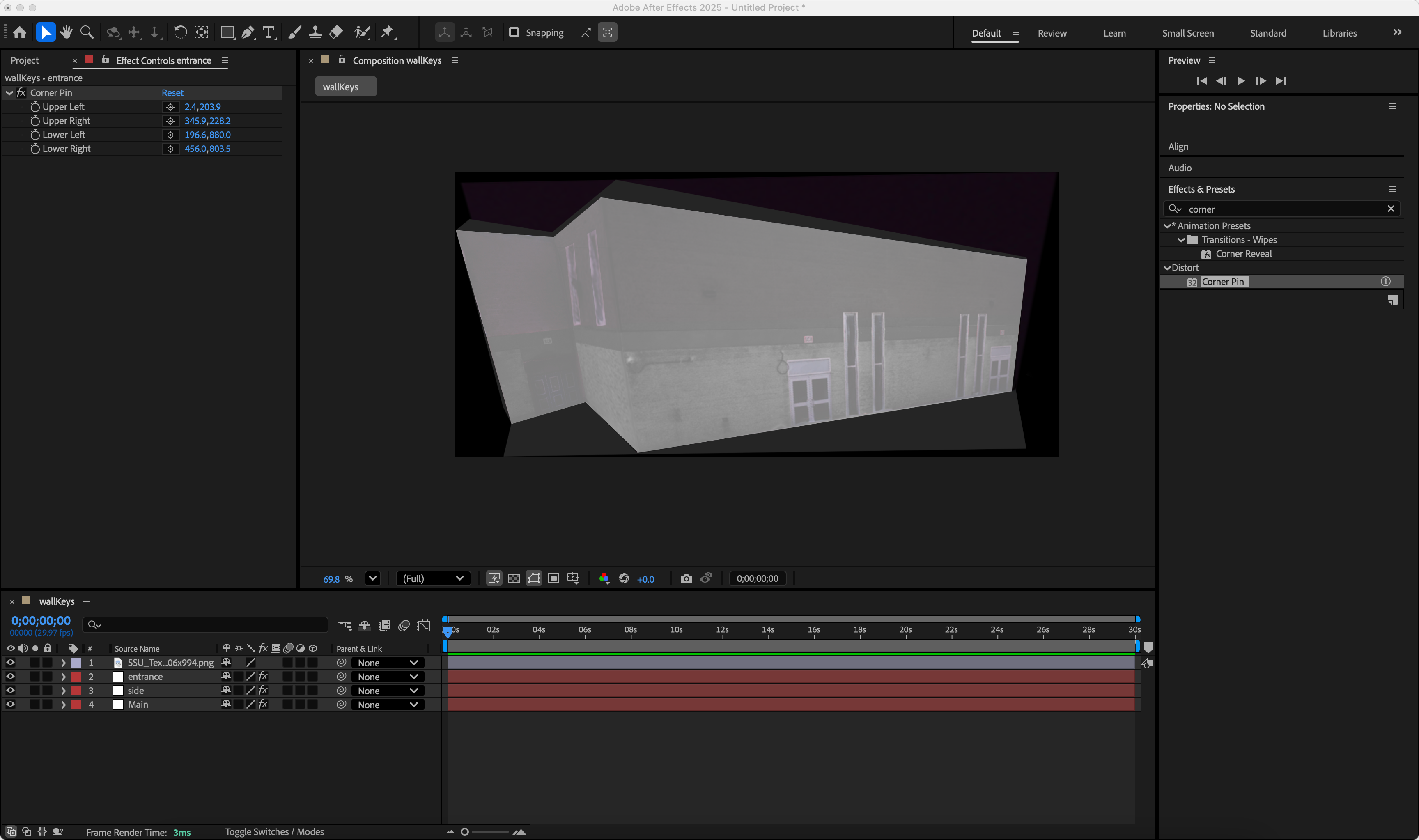Screen dimensions: 1419x840
Task: Switch to the Composition wallKeys tab
Action: coord(397,60)
